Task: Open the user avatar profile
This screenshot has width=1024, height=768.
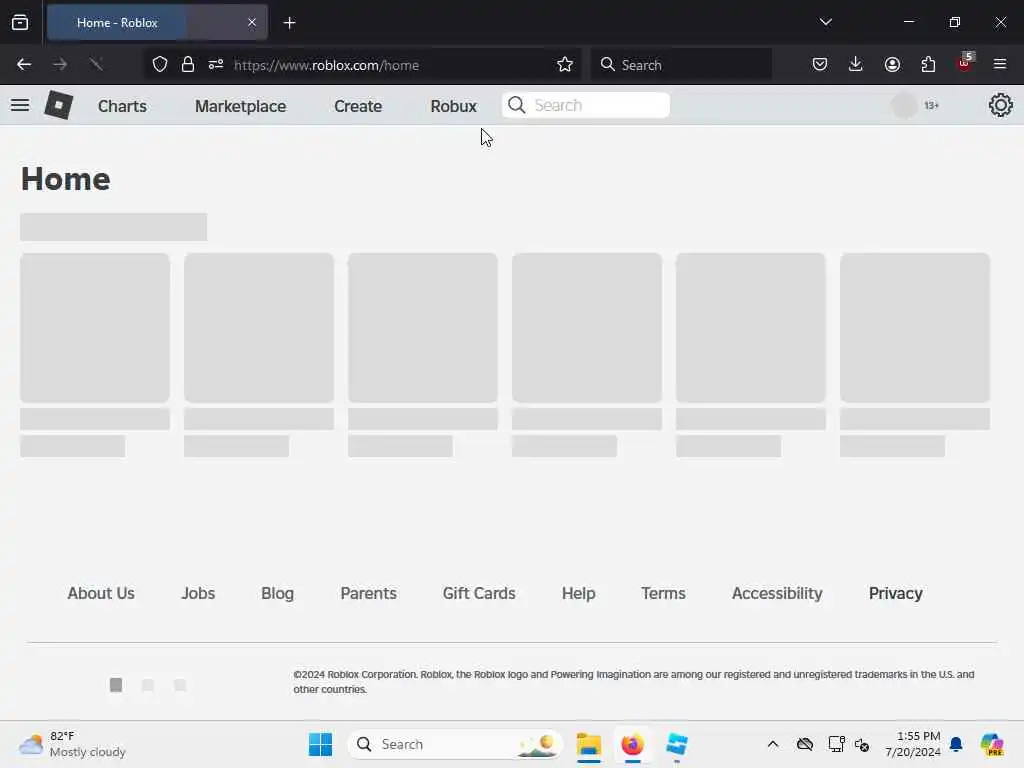Action: [x=904, y=105]
